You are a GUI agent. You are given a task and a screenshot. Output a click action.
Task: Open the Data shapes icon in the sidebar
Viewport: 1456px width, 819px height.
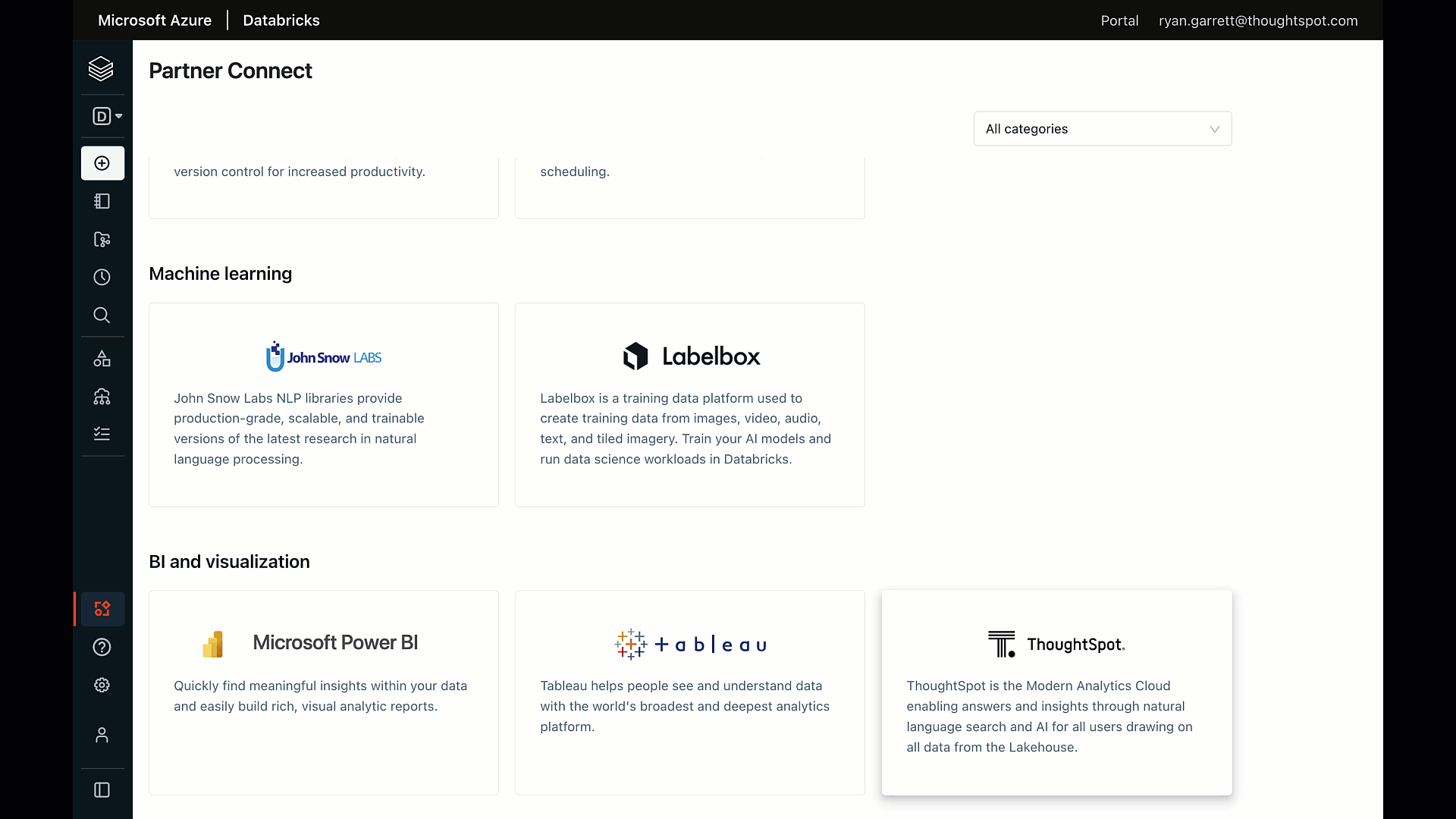pyautogui.click(x=102, y=359)
